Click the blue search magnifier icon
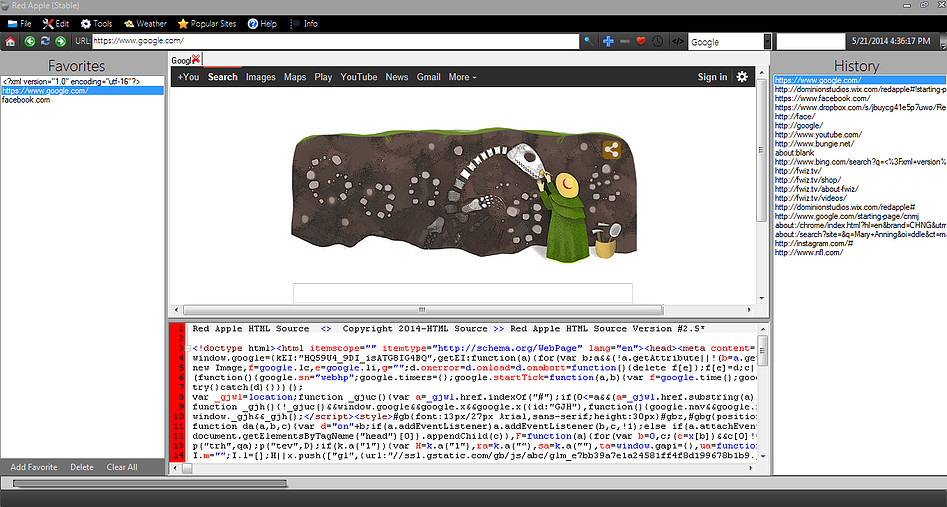The image size is (947, 507). [588, 41]
